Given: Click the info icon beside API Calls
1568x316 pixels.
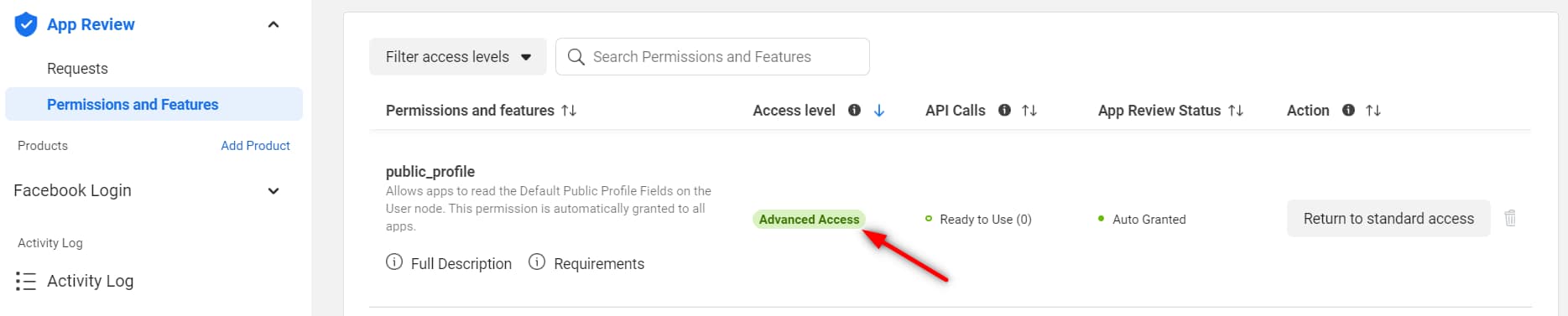Looking at the screenshot, I should pos(1004,110).
